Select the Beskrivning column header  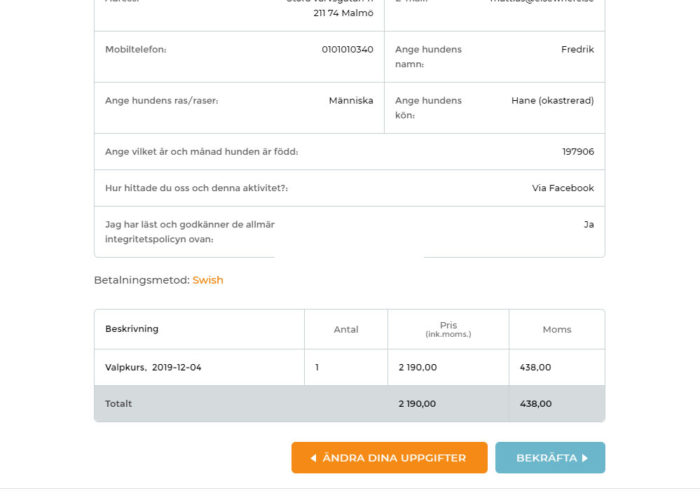pos(132,329)
